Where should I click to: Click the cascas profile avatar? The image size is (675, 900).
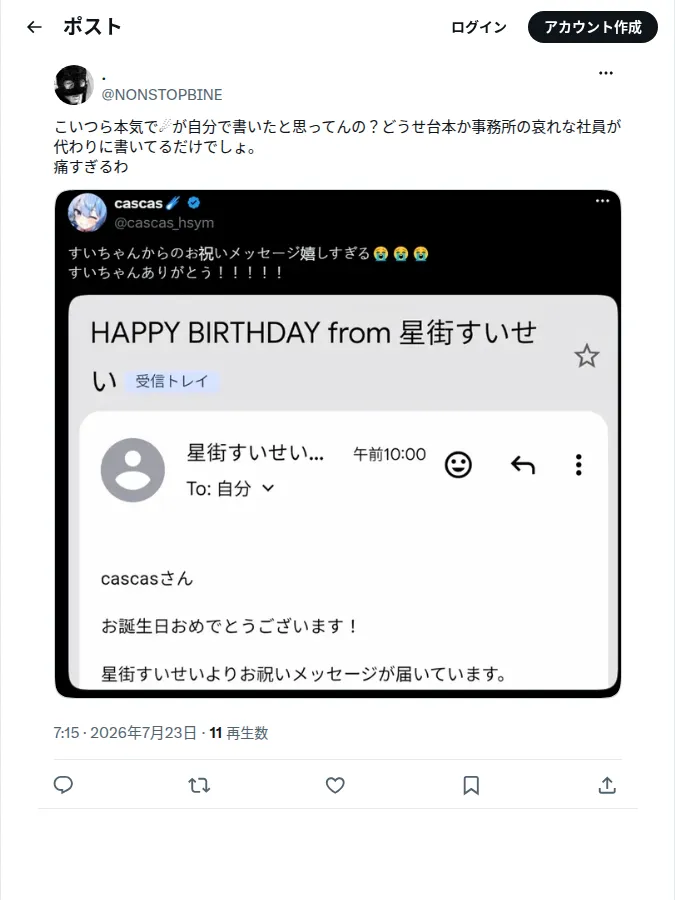[x=87, y=212]
